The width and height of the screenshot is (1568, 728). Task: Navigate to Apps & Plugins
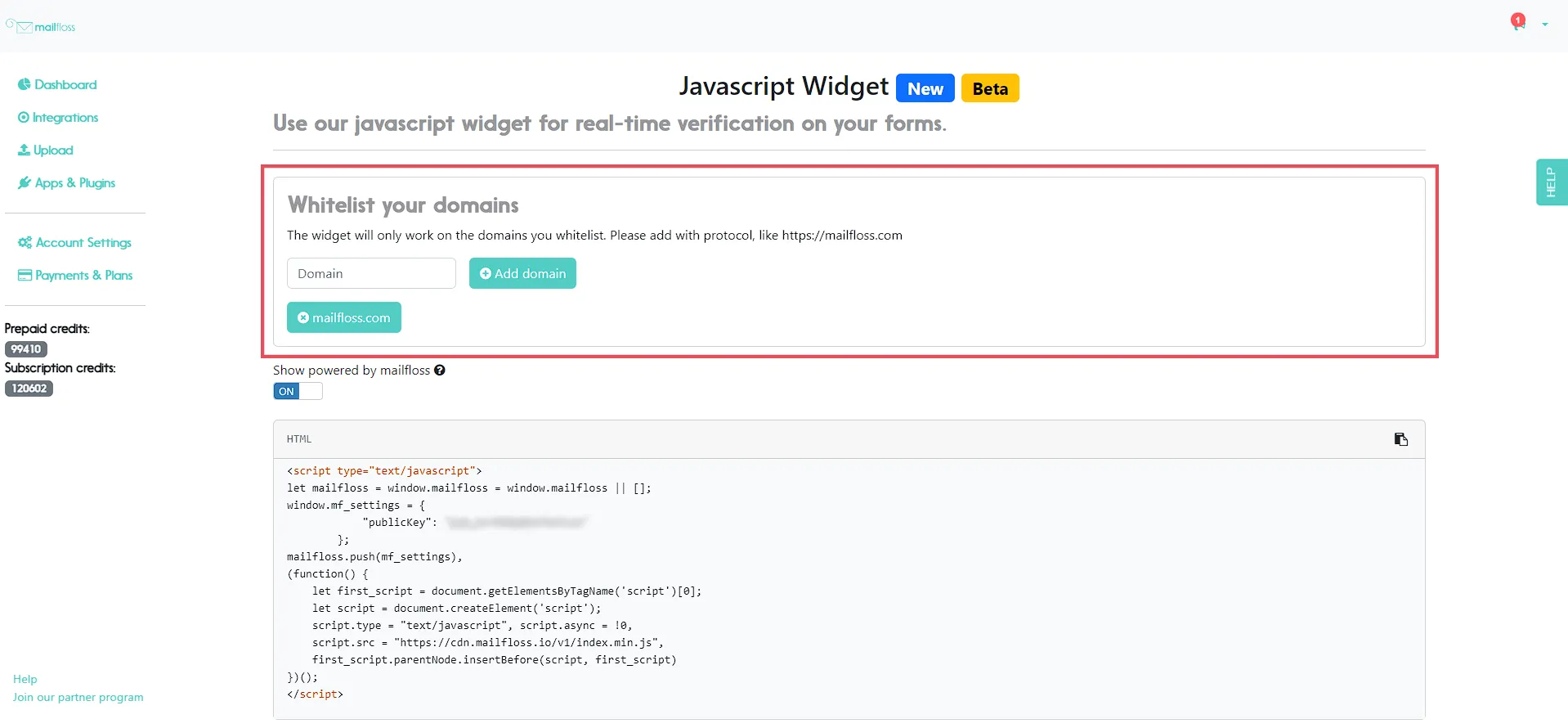point(67,183)
